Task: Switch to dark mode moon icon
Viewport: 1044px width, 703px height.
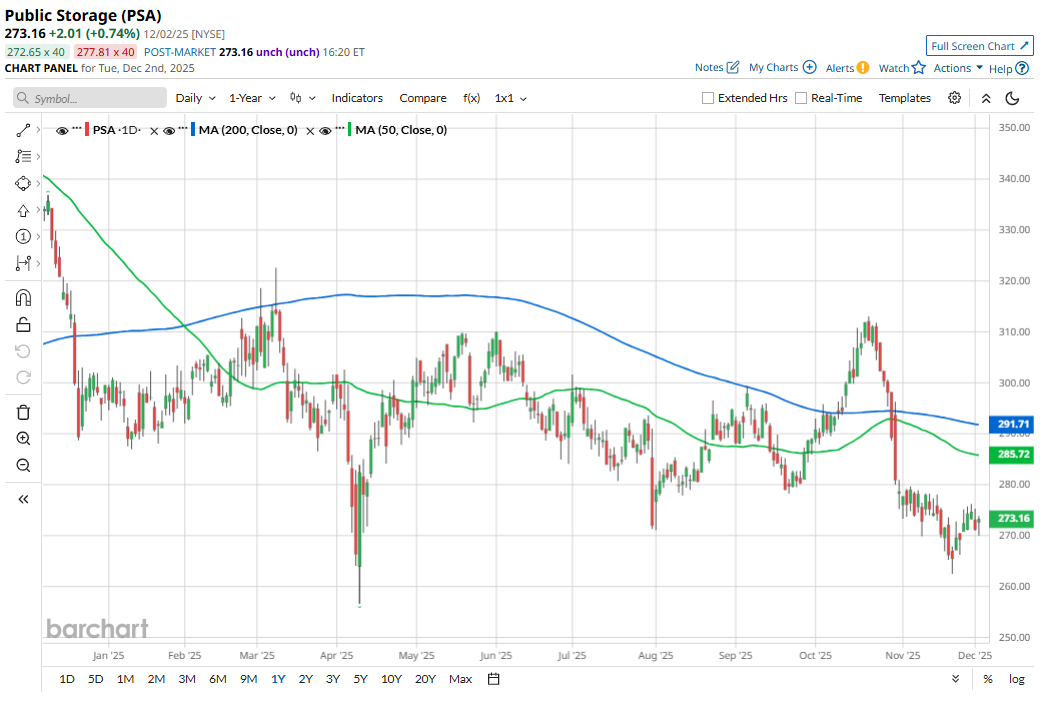Action: coord(1012,98)
